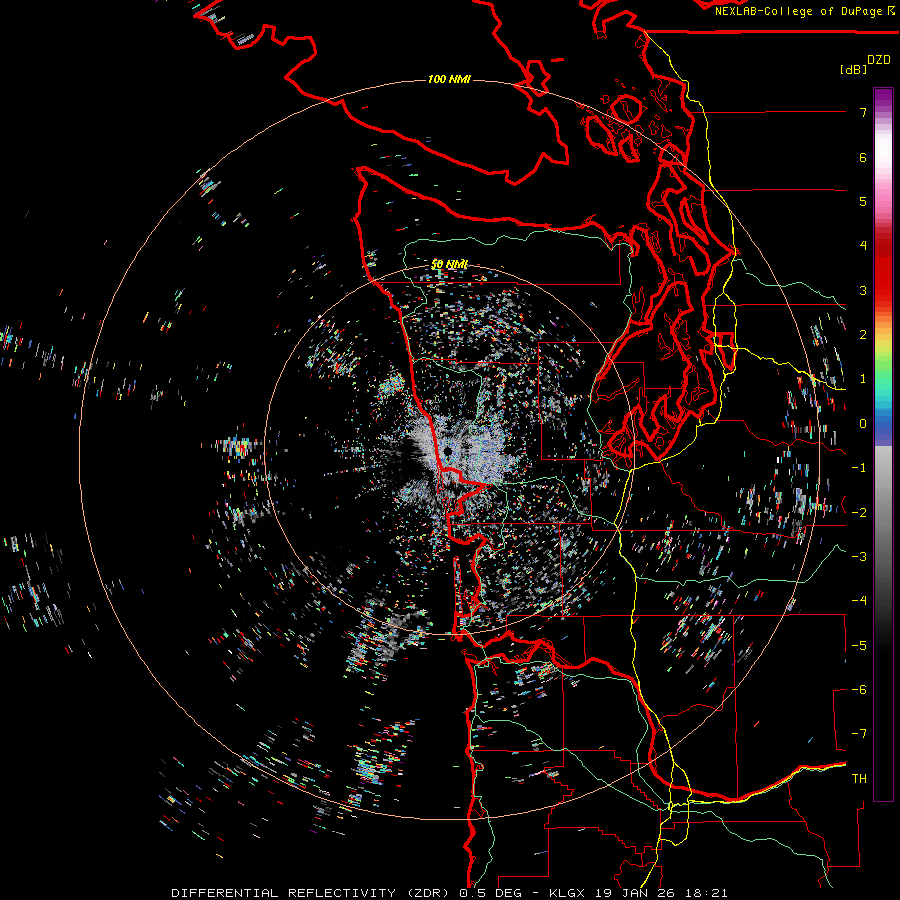Click the -4 value on color scale
The height and width of the screenshot is (900, 900).
click(859, 601)
